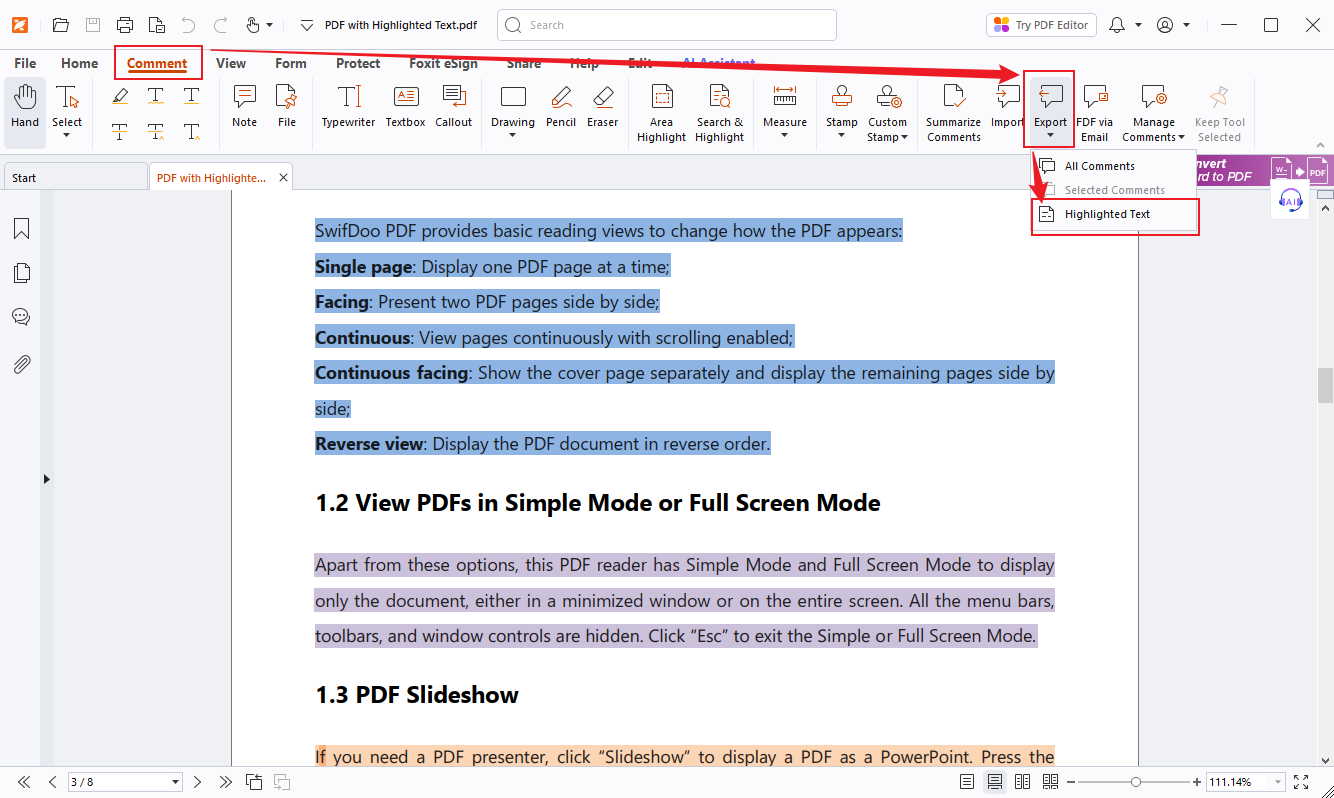1334x798 pixels.
Task: Open the Area Highlight tool
Action: (x=661, y=112)
